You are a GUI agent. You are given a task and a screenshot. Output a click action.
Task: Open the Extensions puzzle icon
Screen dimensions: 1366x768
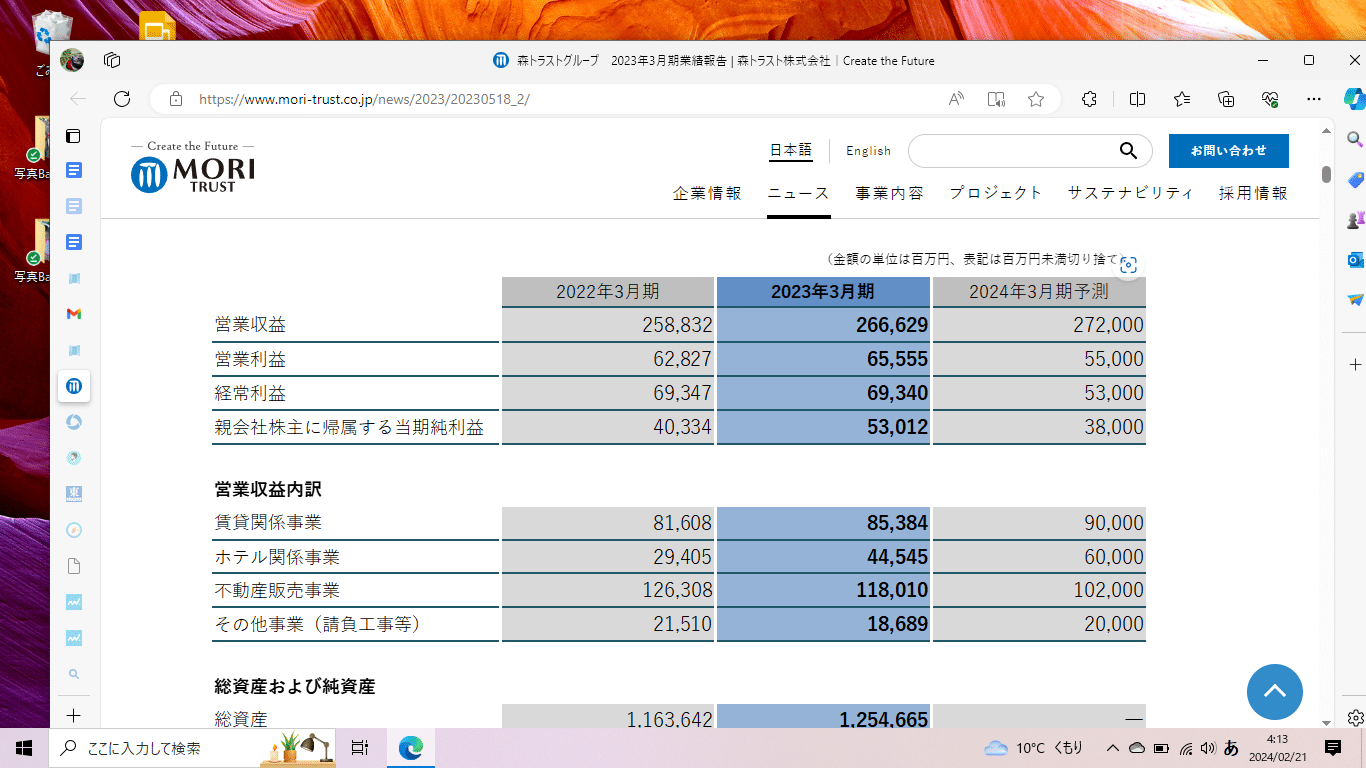click(1090, 99)
